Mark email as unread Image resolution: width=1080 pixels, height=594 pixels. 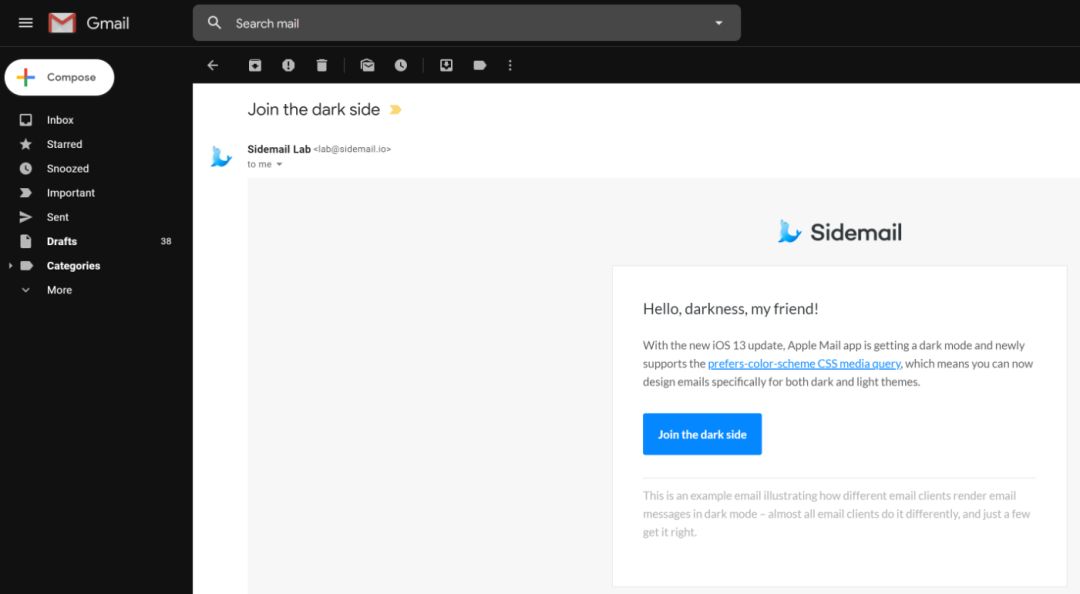tap(367, 65)
